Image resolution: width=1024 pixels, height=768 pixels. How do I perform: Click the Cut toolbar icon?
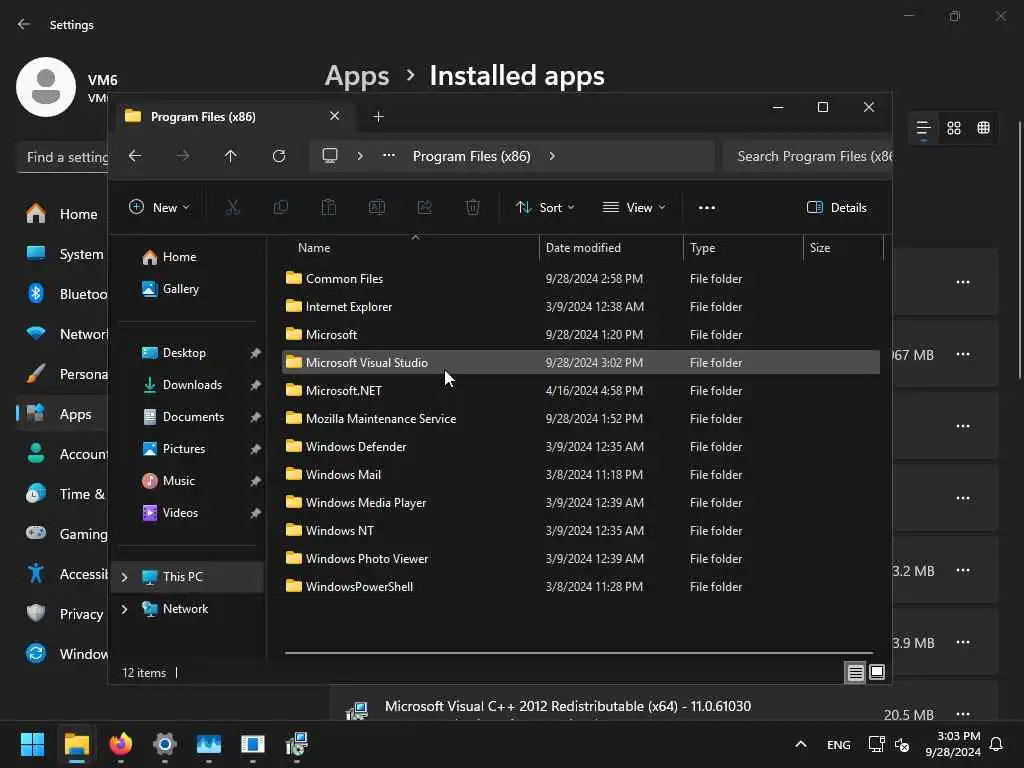232,208
